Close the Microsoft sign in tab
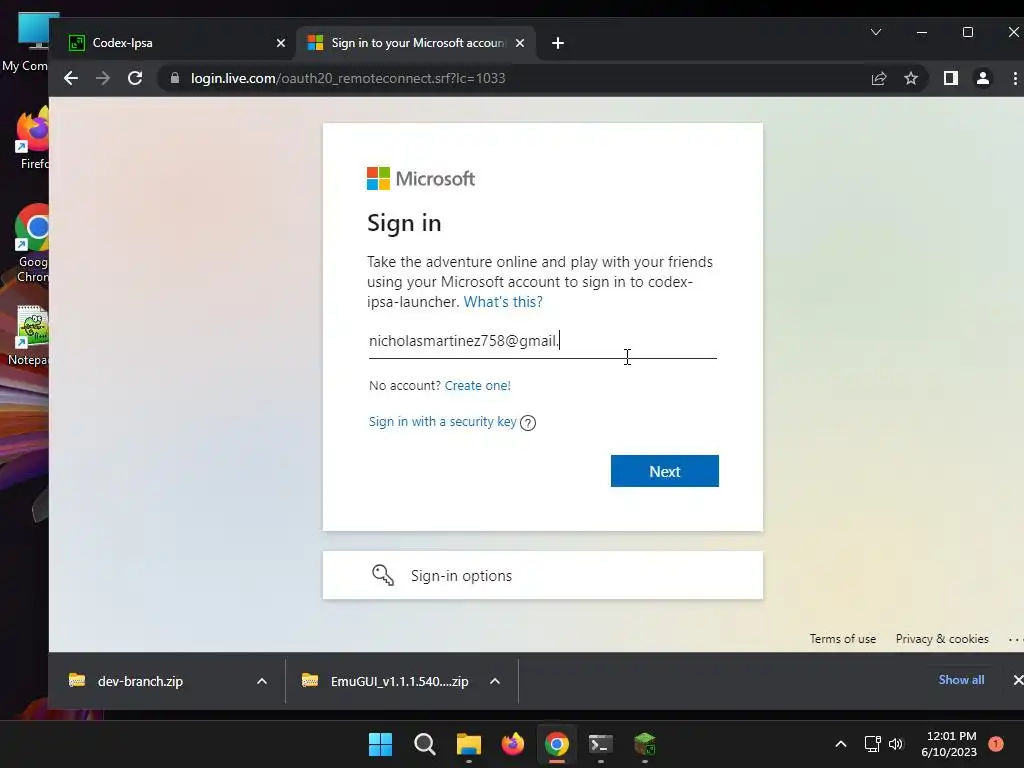 (520, 43)
